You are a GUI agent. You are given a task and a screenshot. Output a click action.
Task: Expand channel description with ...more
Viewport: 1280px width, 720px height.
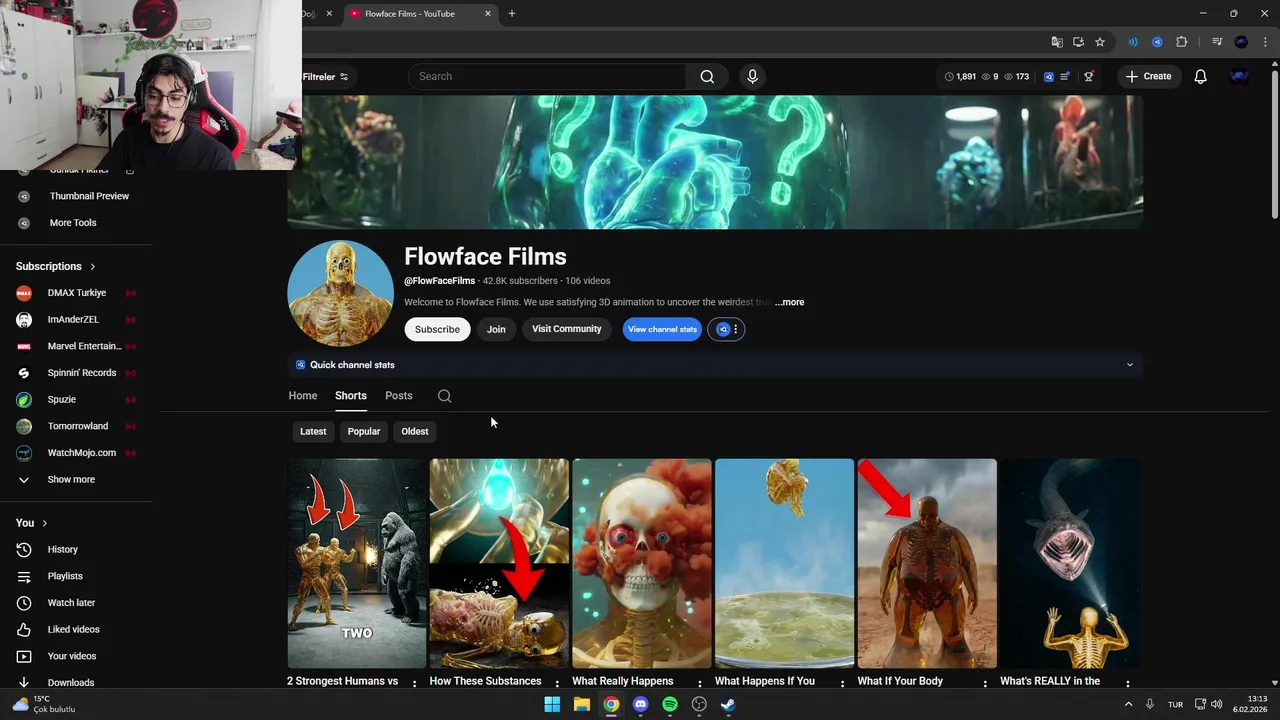coord(789,302)
